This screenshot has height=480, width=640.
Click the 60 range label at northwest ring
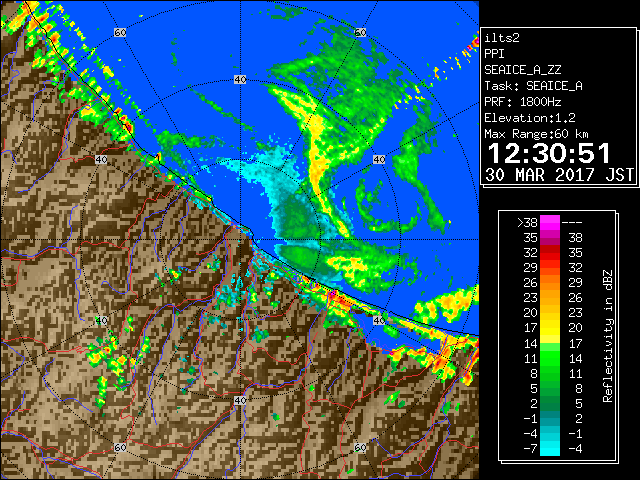point(120,32)
